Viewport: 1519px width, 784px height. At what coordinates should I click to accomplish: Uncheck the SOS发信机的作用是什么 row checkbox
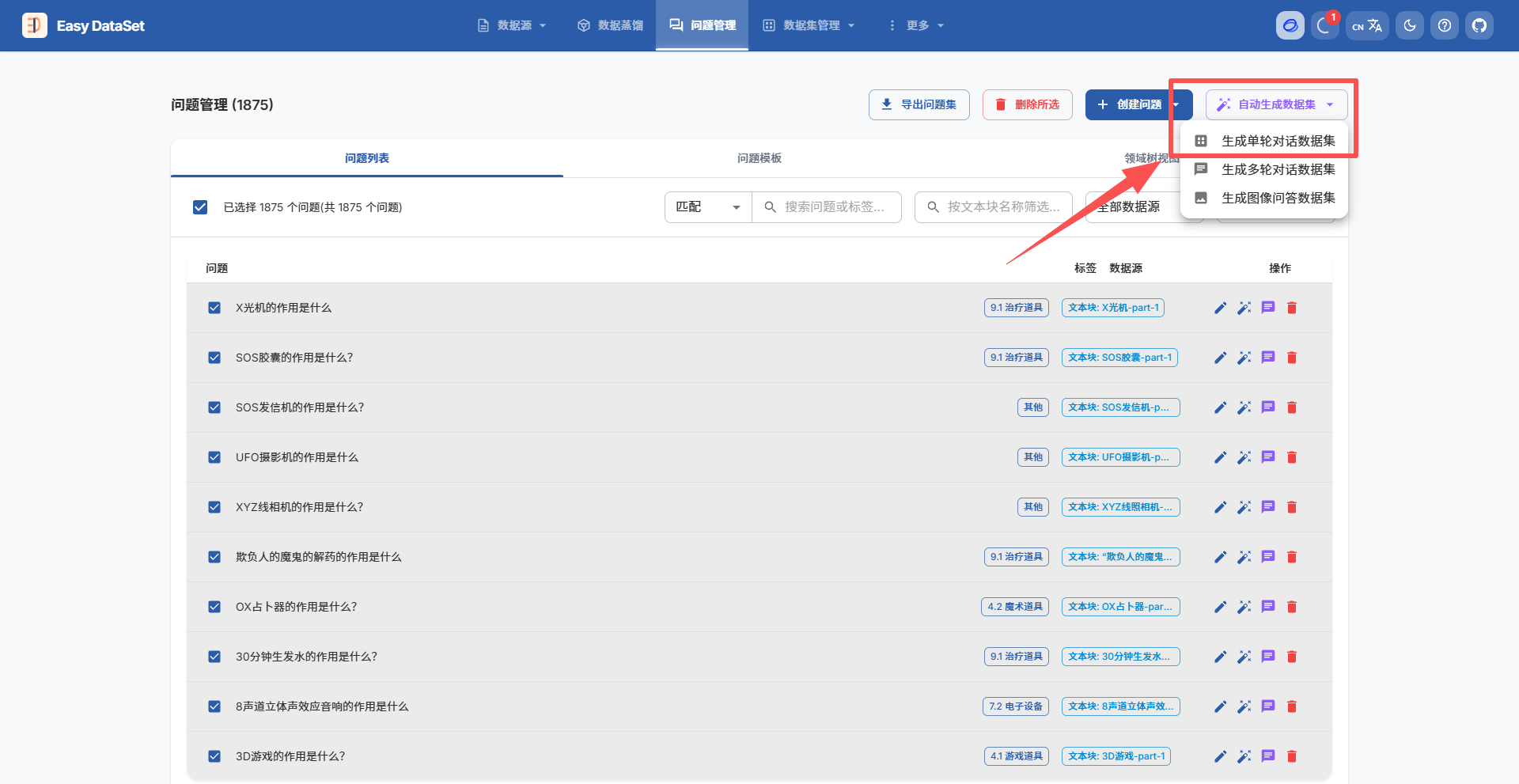214,407
